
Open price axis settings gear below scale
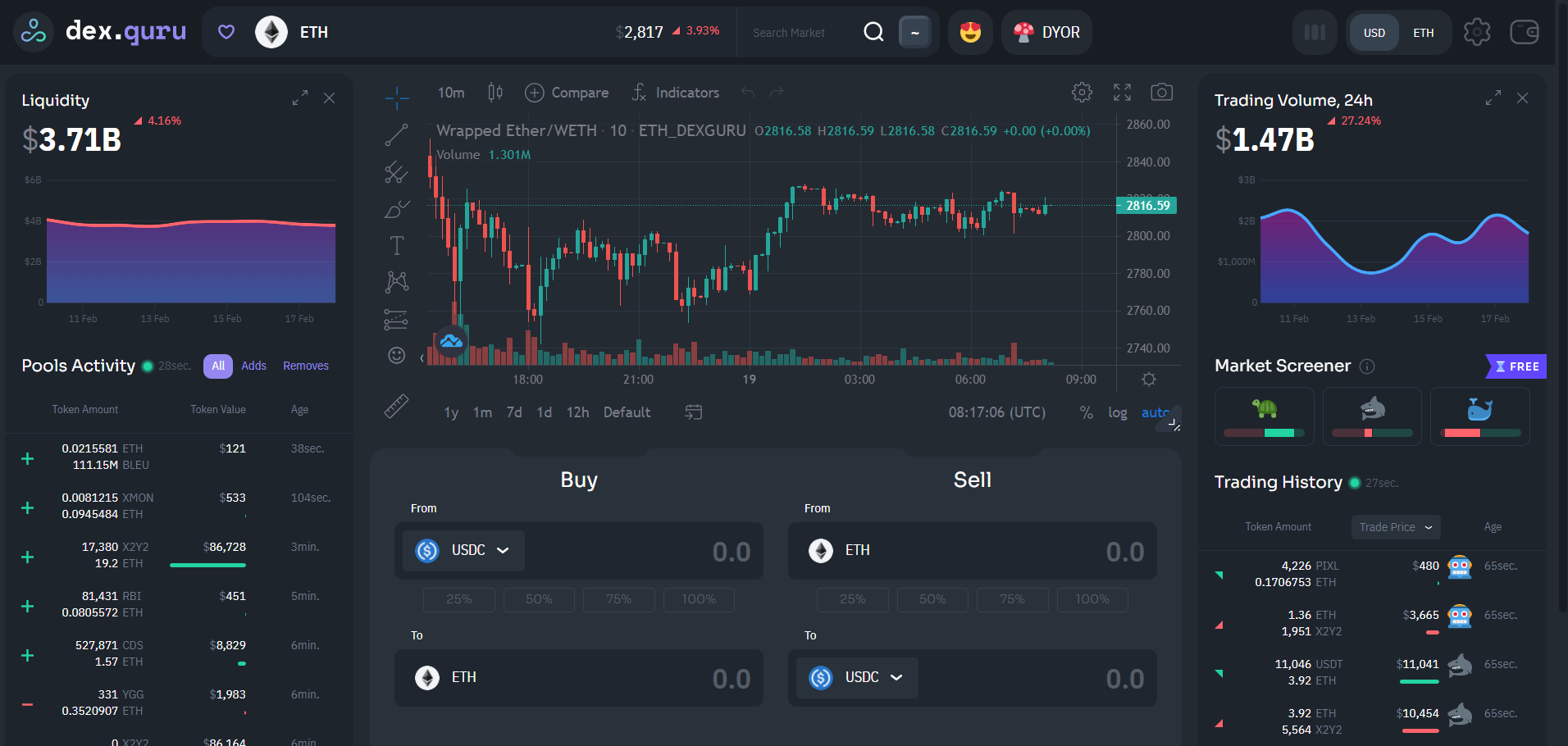pos(1149,379)
